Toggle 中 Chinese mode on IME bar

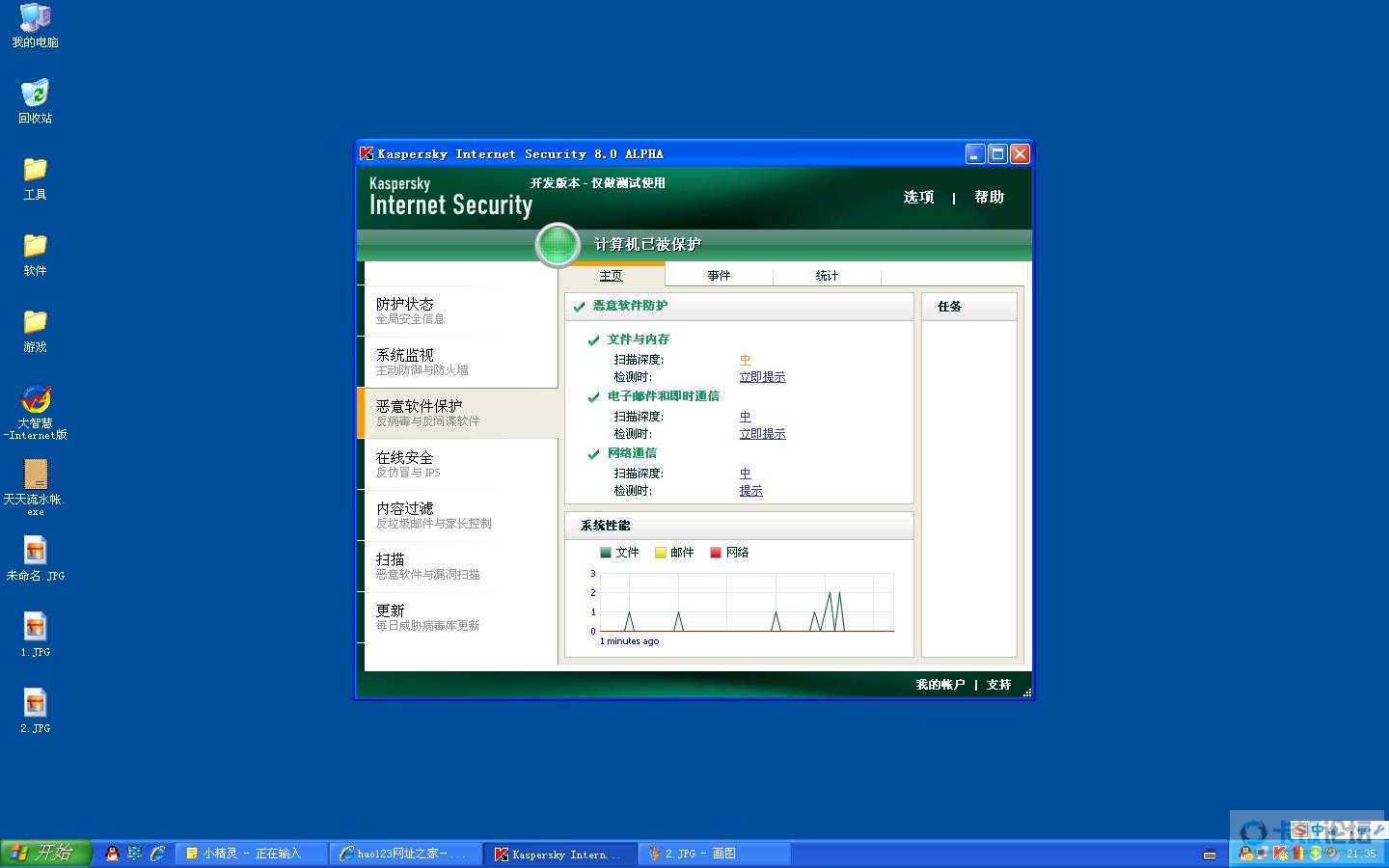pyautogui.click(x=1319, y=830)
